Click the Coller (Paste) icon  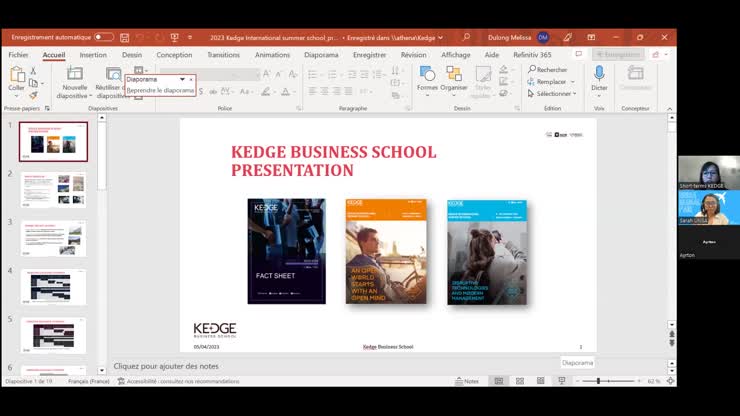[17, 76]
